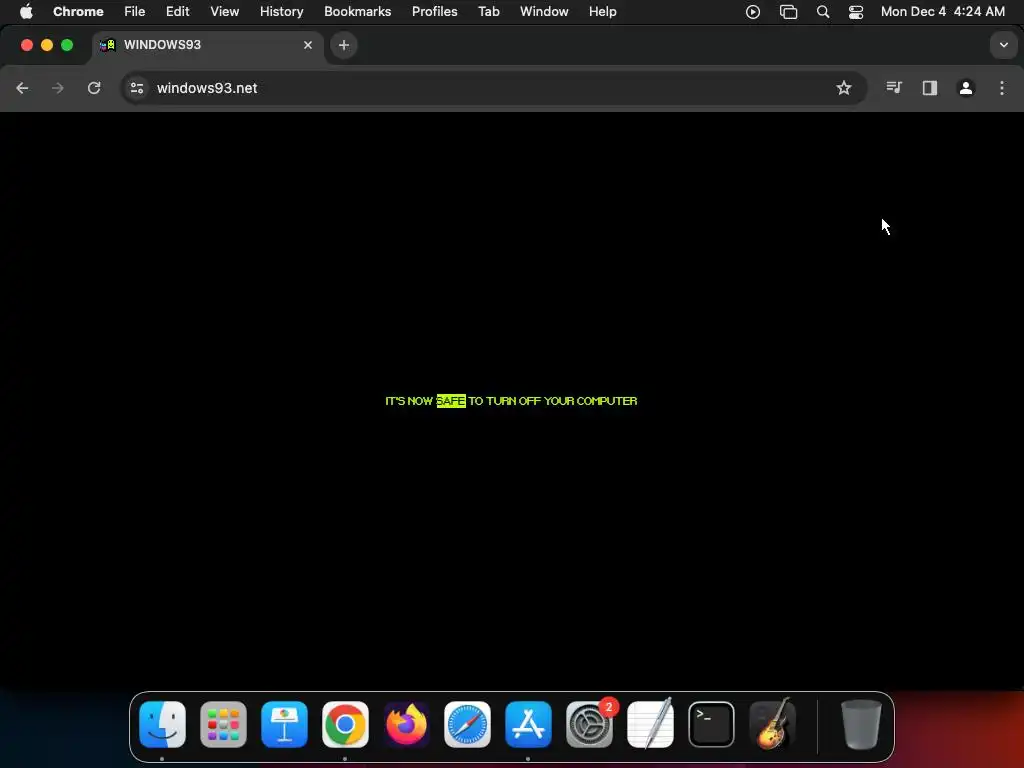Click the highlighted word SAFE
Screen dimensions: 1024x768
[x=451, y=401]
